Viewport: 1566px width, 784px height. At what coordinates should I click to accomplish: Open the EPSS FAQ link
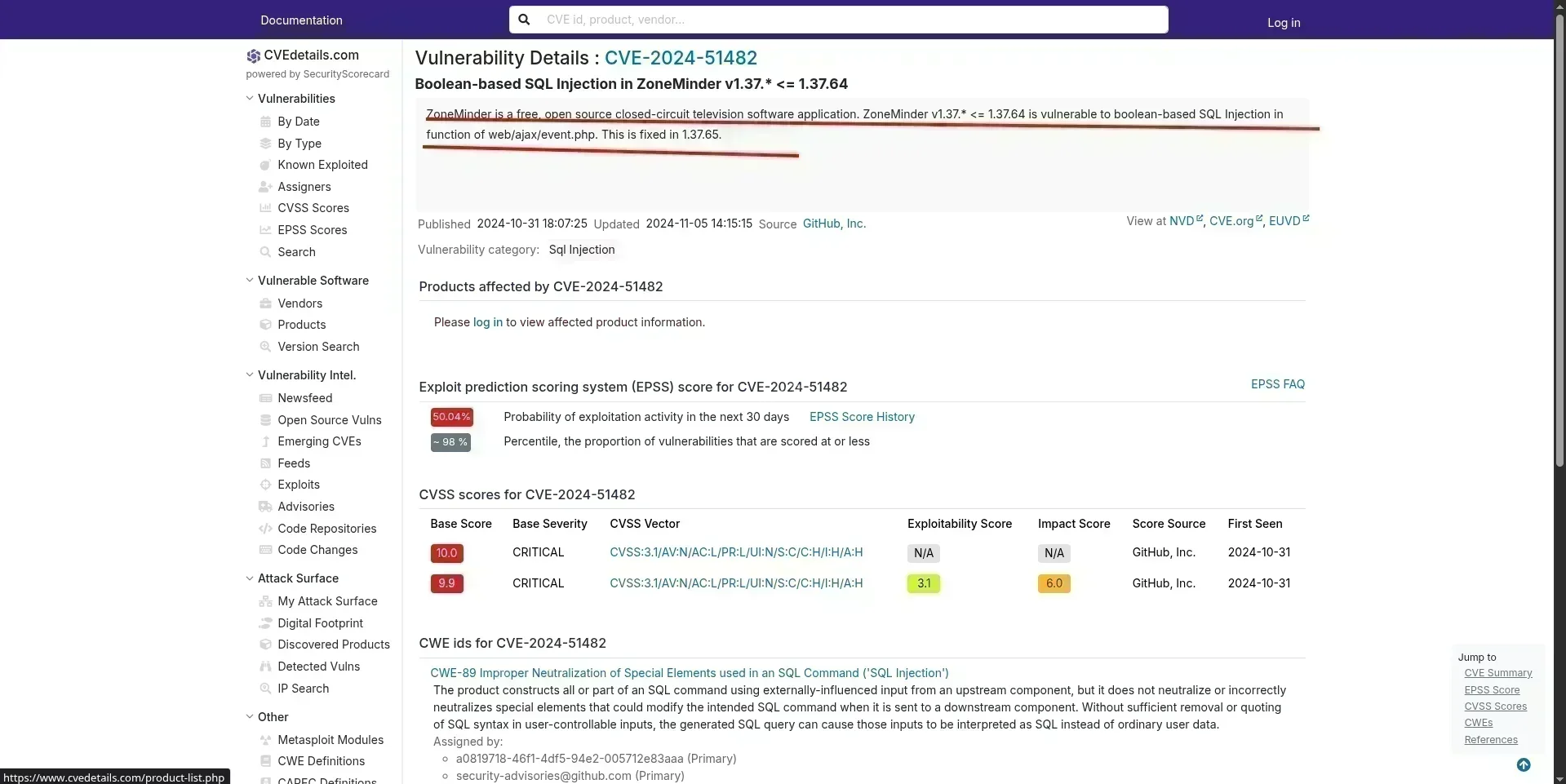(x=1278, y=384)
